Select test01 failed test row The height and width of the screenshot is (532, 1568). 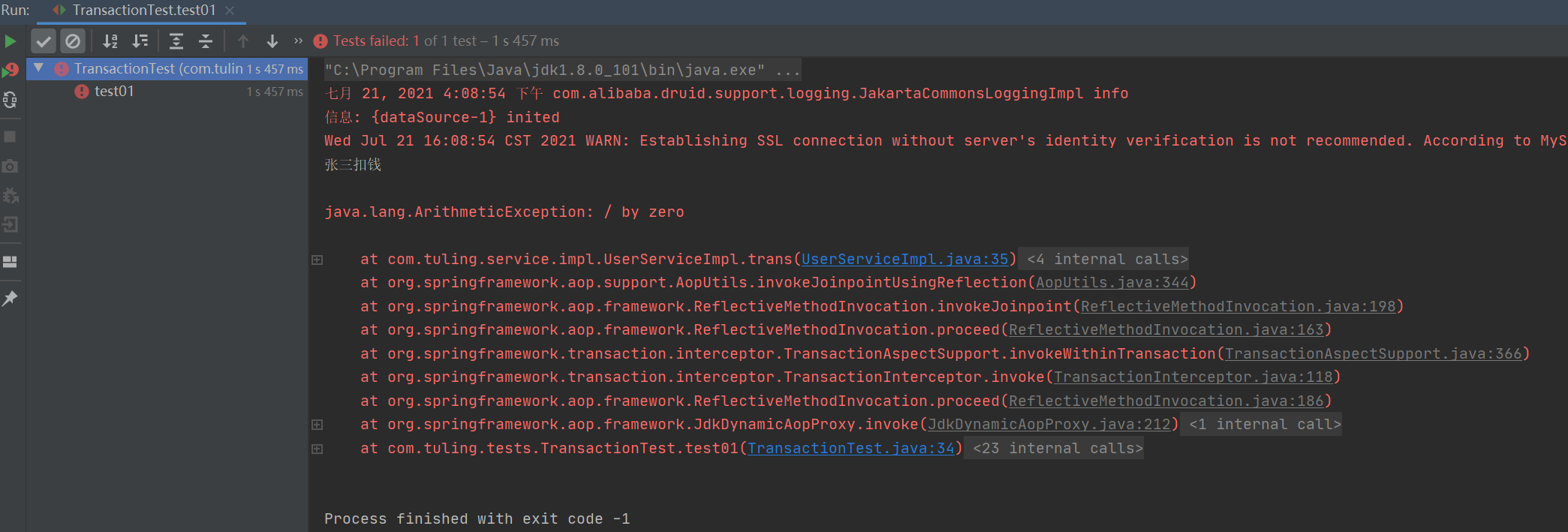(x=167, y=92)
